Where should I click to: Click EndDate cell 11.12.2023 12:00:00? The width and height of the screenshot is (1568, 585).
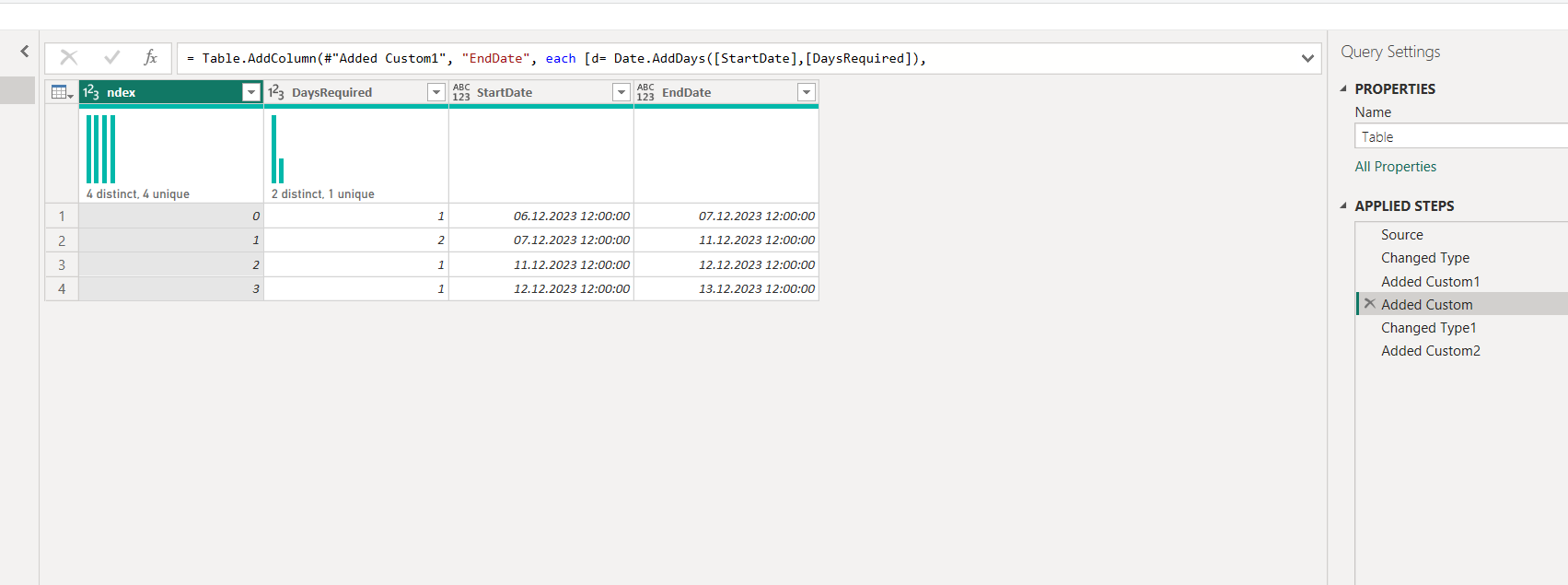click(726, 240)
